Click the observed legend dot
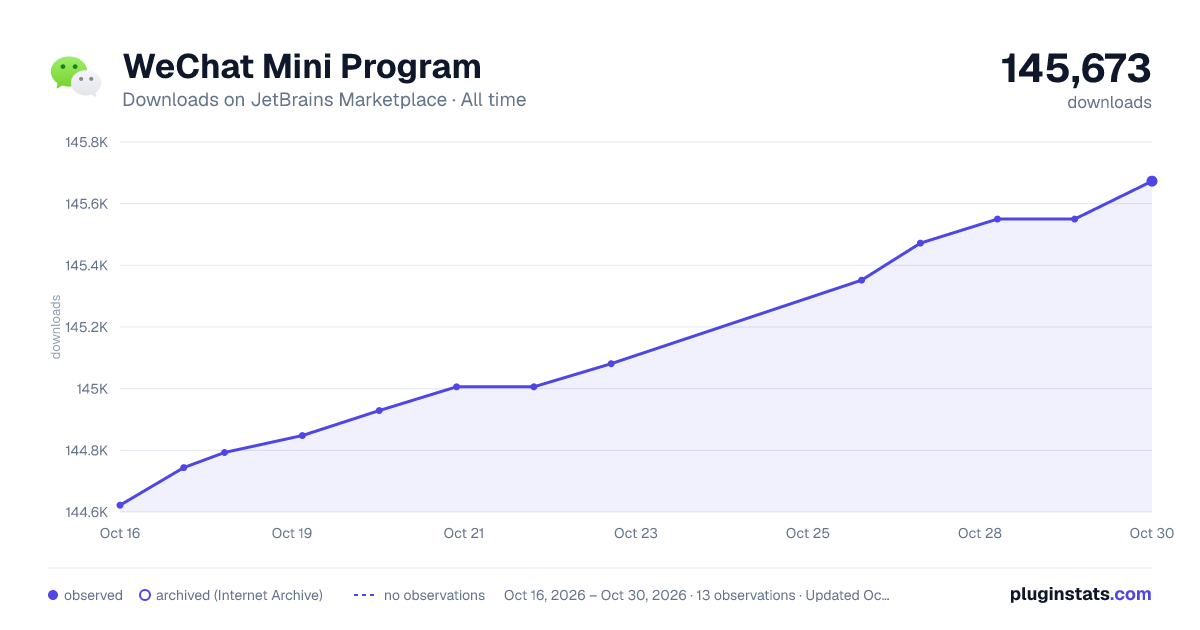This screenshot has height=630, width=1200. pos(53,595)
